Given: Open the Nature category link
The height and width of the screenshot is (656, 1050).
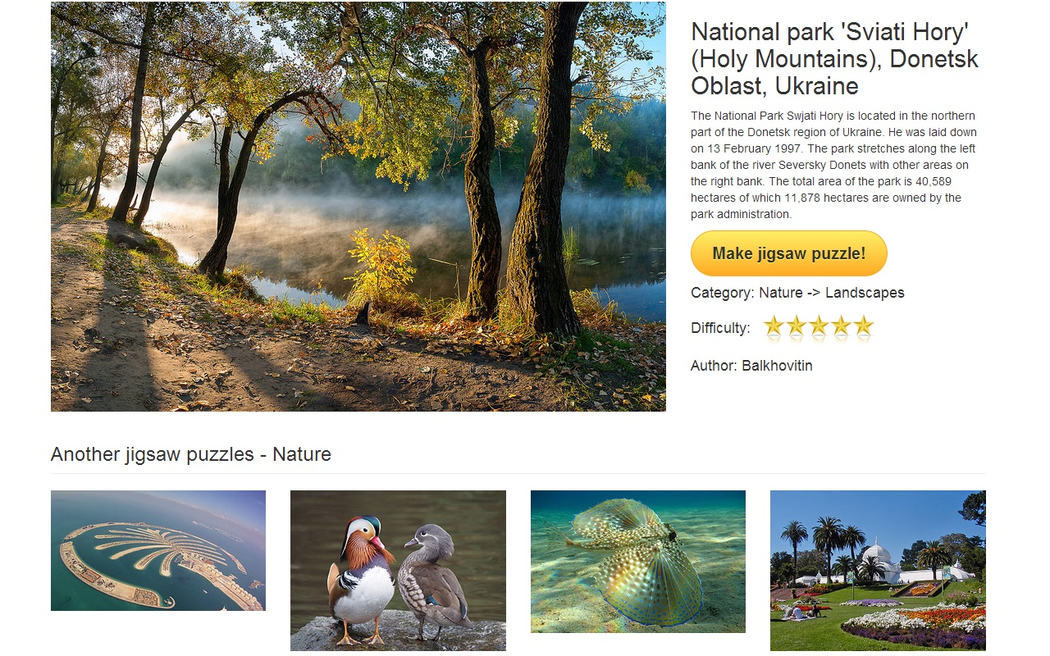Looking at the screenshot, I should [x=780, y=293].
